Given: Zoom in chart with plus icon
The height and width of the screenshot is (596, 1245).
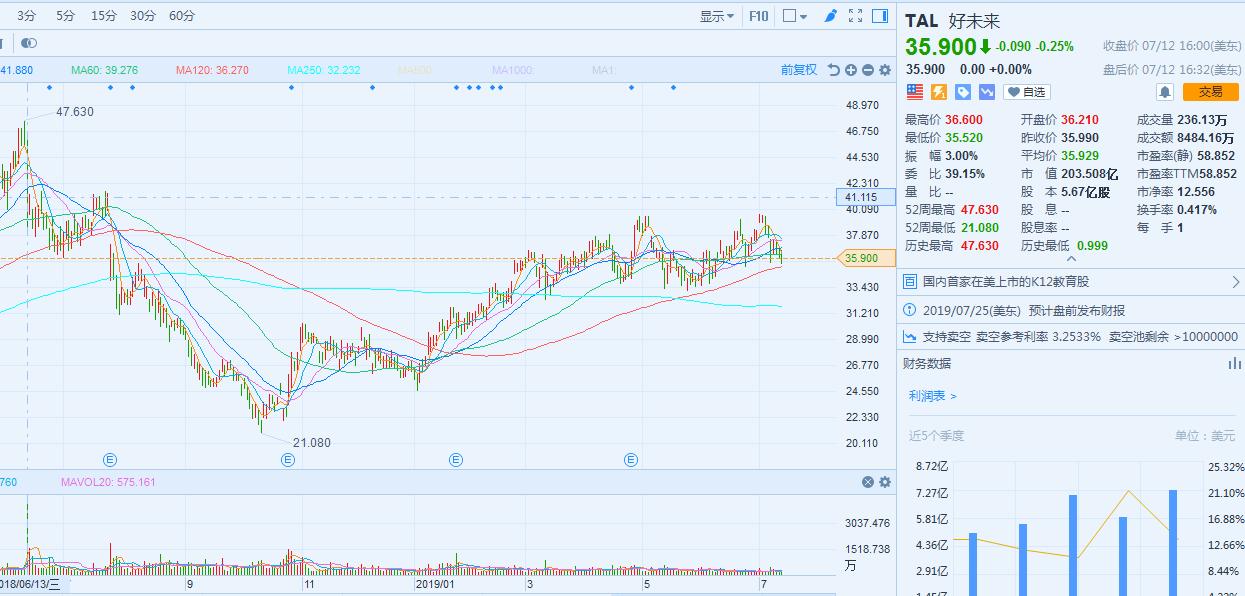Looking at the screenshot, I should [x=850, y=70].
